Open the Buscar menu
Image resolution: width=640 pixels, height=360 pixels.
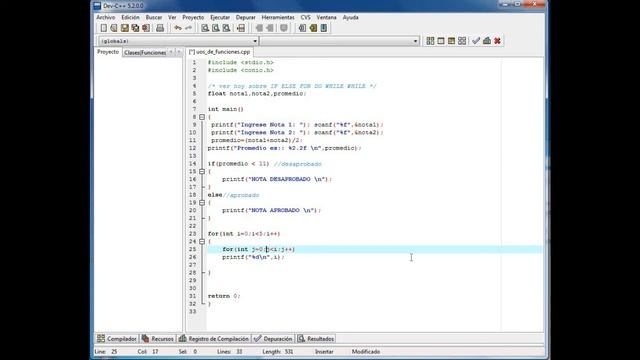154,18
